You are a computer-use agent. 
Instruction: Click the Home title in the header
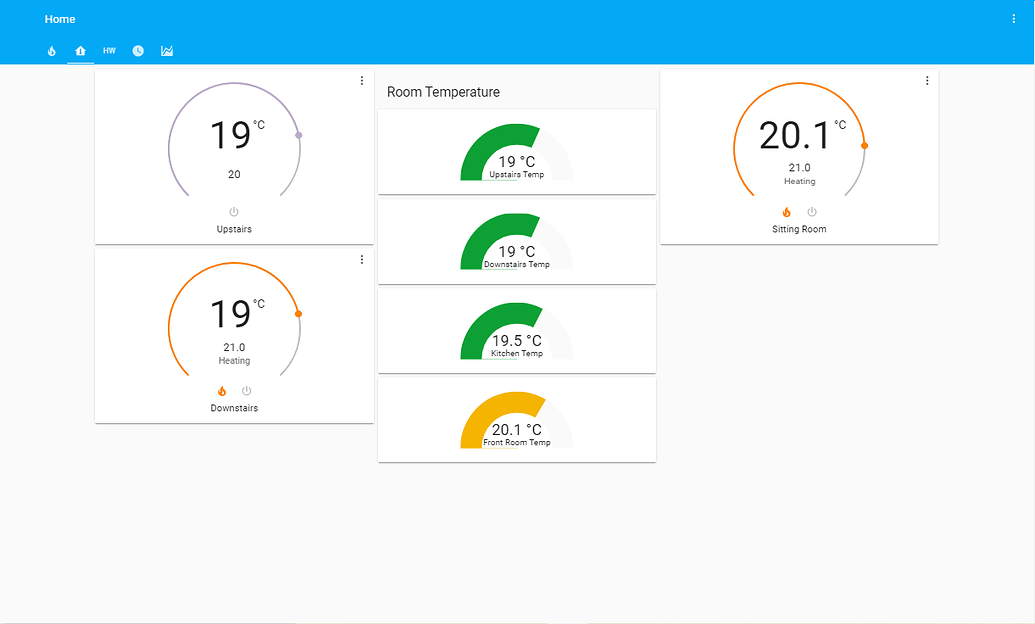(59, 18)
